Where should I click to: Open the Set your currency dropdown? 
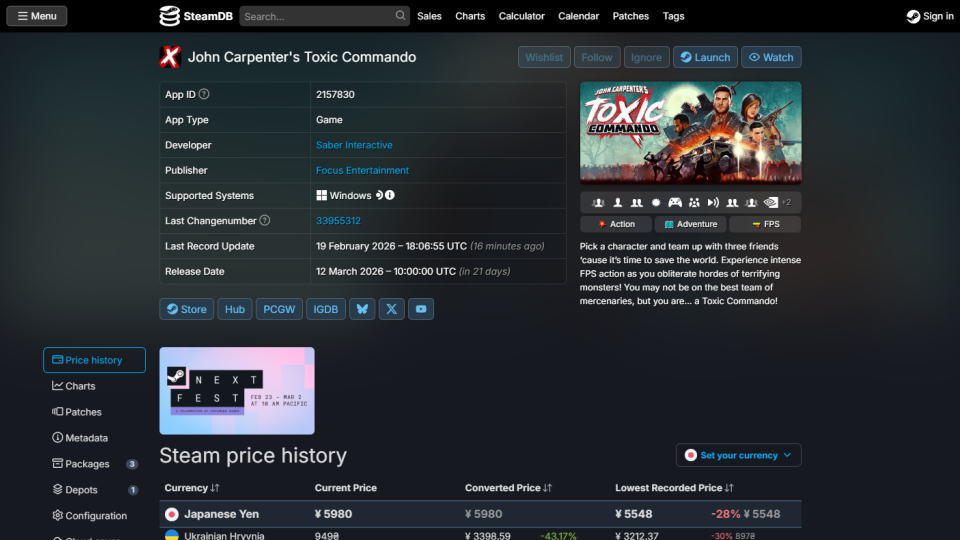(x=738, y=455)
